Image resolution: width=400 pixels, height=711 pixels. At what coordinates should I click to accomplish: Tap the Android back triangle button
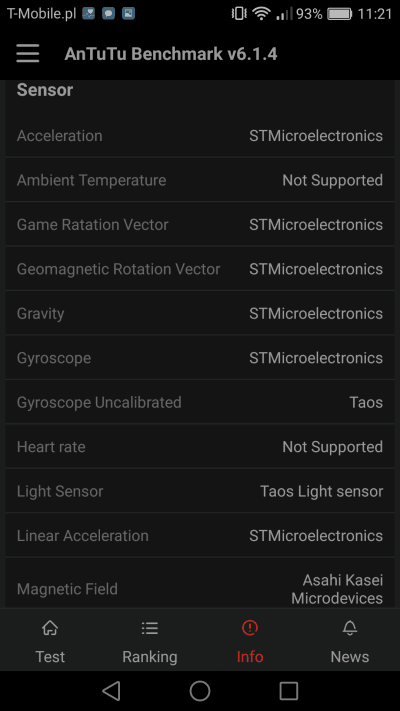point(111,691)
